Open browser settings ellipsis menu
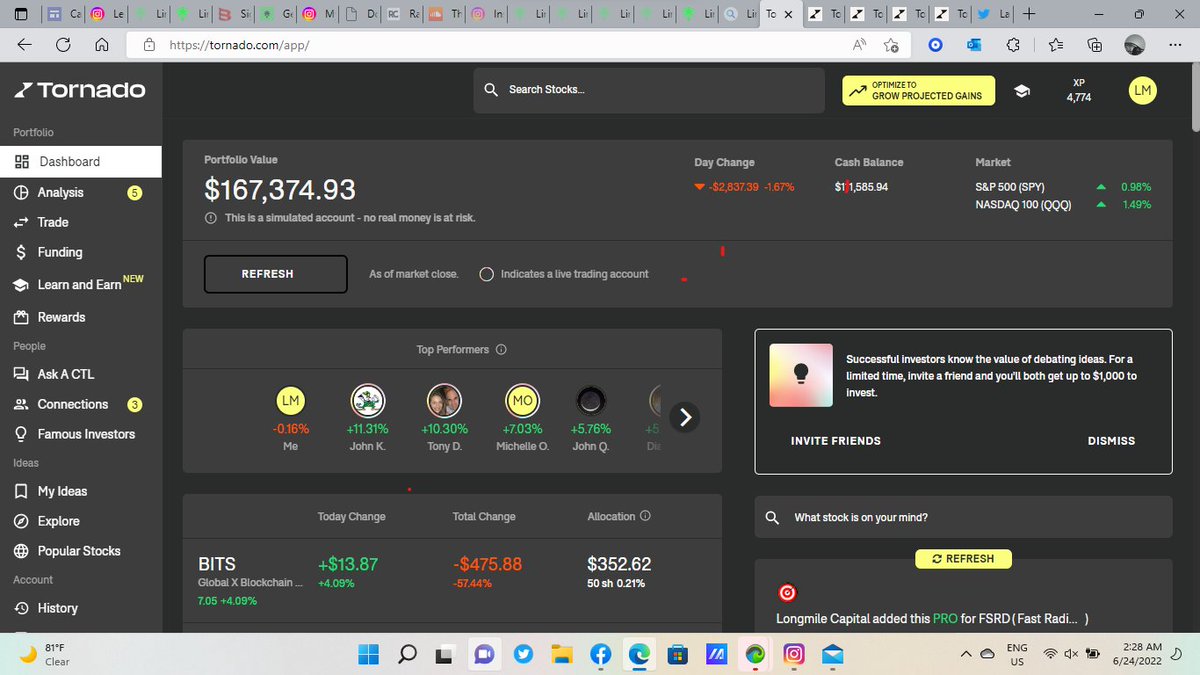This screenshot has height=675, width=1200. click(x=1175, y=45)
